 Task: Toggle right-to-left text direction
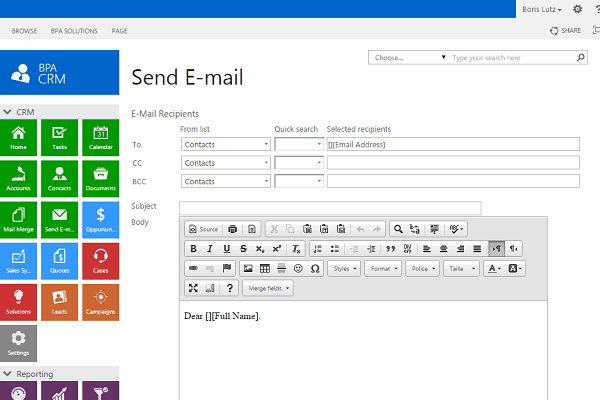[x=514, y=249]
